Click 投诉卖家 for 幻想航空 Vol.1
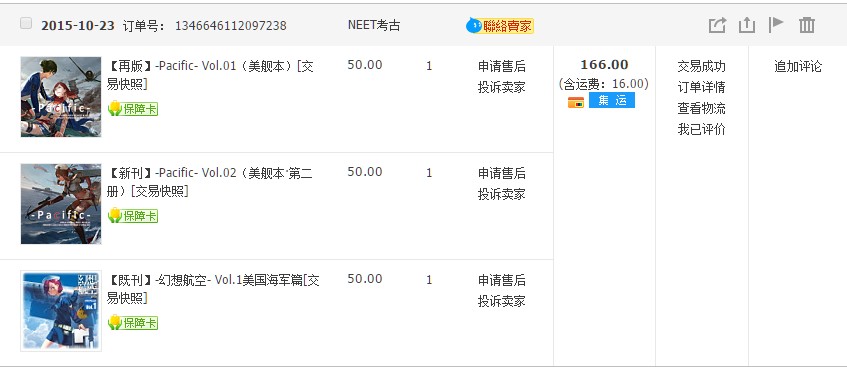This screenshot has height=367, width=847. pyautogui.click(x=501, y=301)
